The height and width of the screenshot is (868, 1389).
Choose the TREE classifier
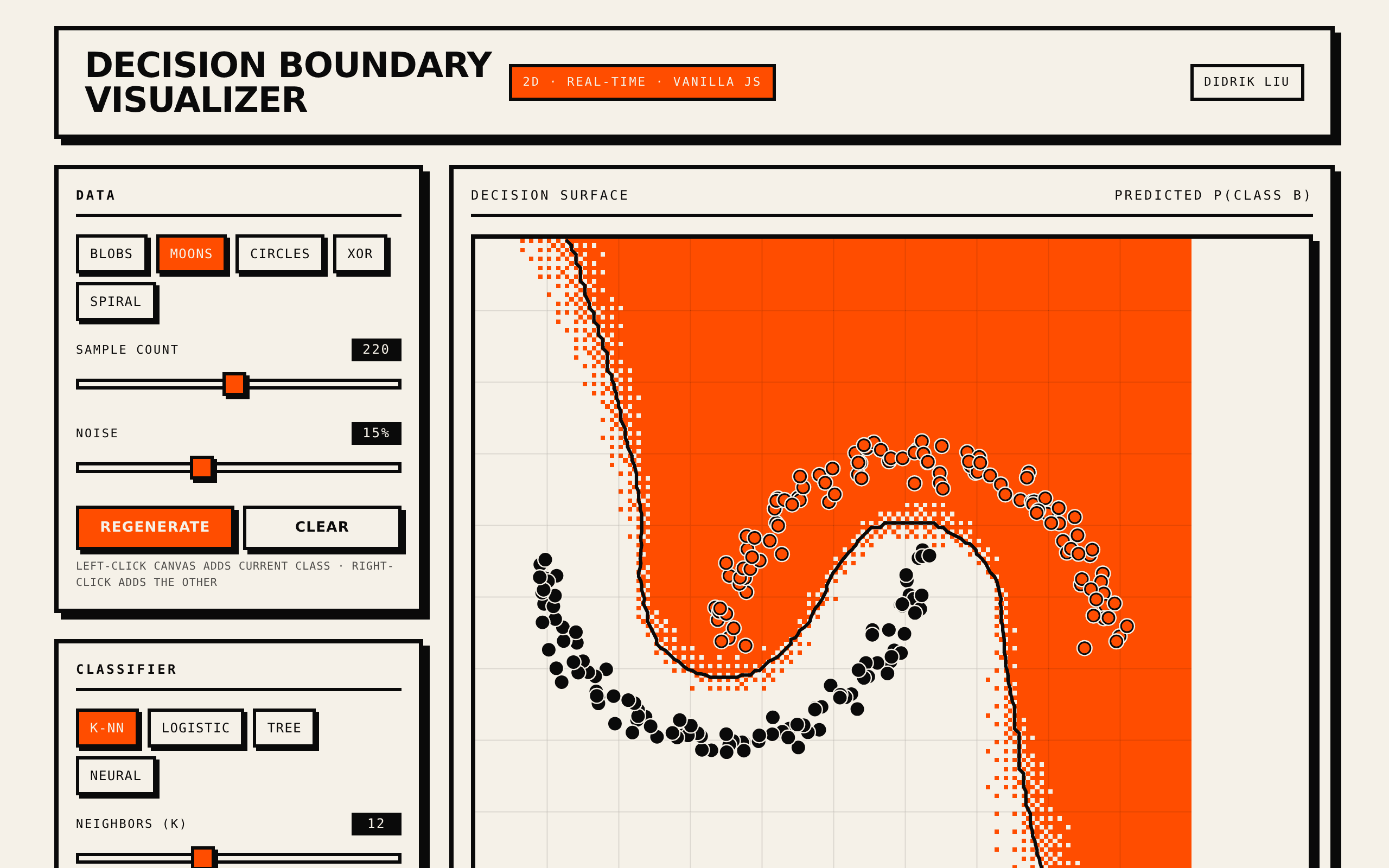(284, 728)
